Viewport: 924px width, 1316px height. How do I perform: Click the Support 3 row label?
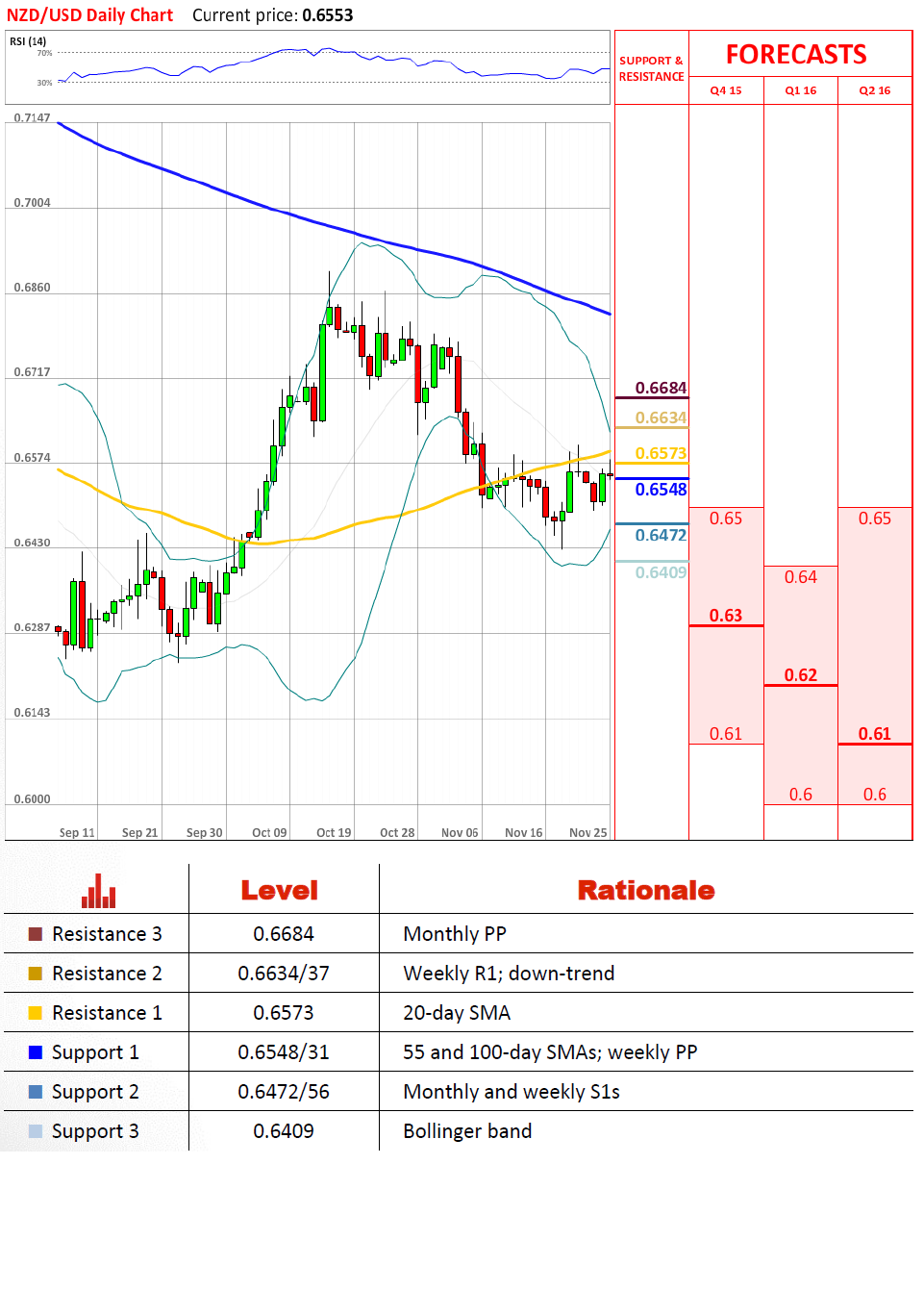point(95,1131)
